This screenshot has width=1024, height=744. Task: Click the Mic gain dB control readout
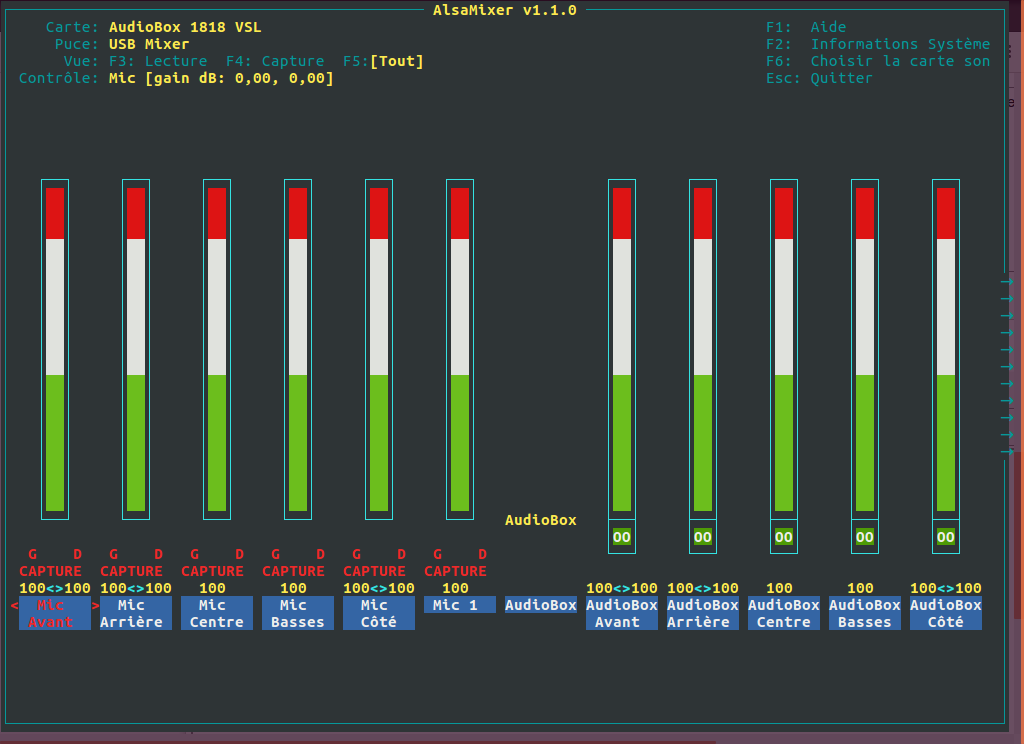pyautogui.click(x=221, y=78)
